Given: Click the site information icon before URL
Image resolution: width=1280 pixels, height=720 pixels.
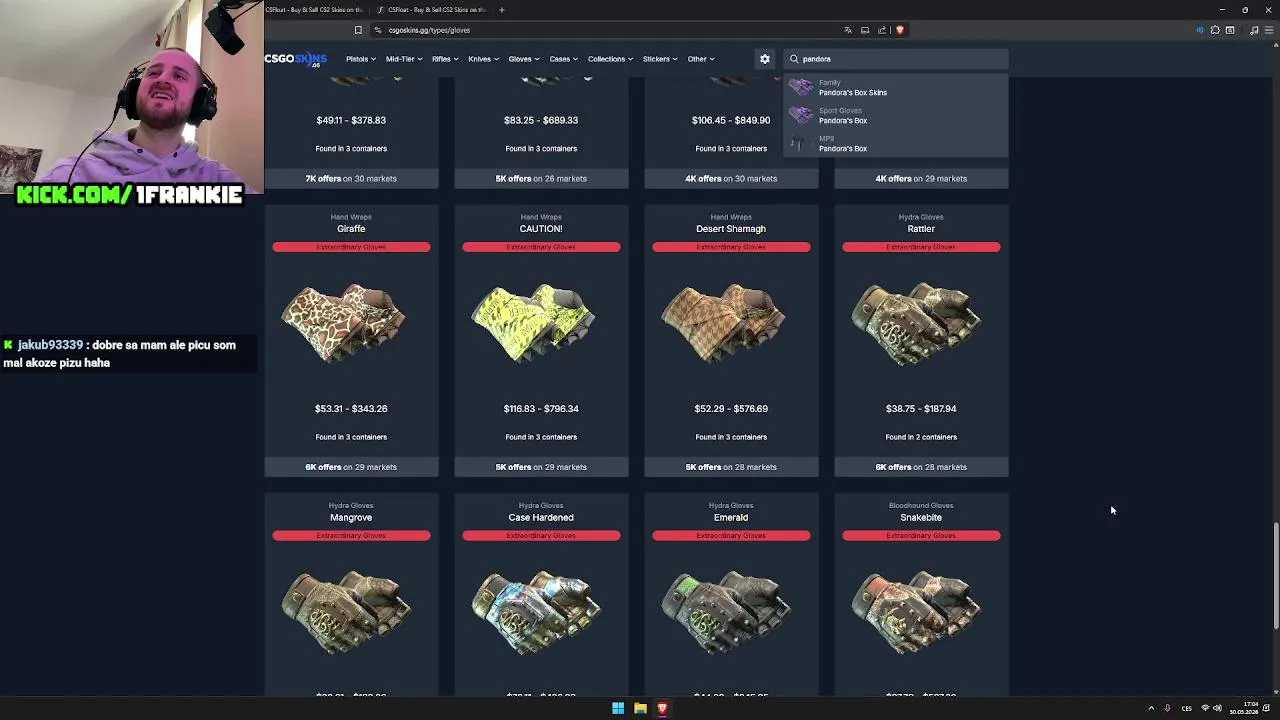Looking at the screenshot, I should 378,30.
